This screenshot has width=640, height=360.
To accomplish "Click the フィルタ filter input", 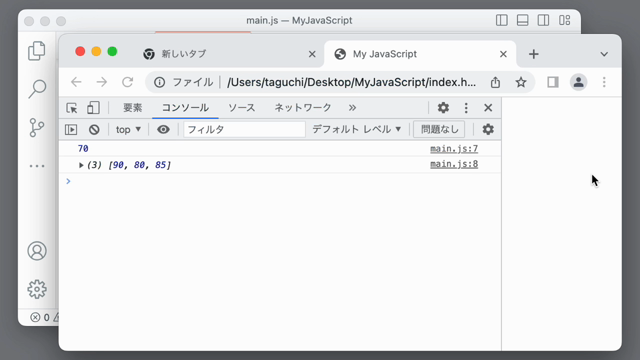I will [x=244, y=129].
